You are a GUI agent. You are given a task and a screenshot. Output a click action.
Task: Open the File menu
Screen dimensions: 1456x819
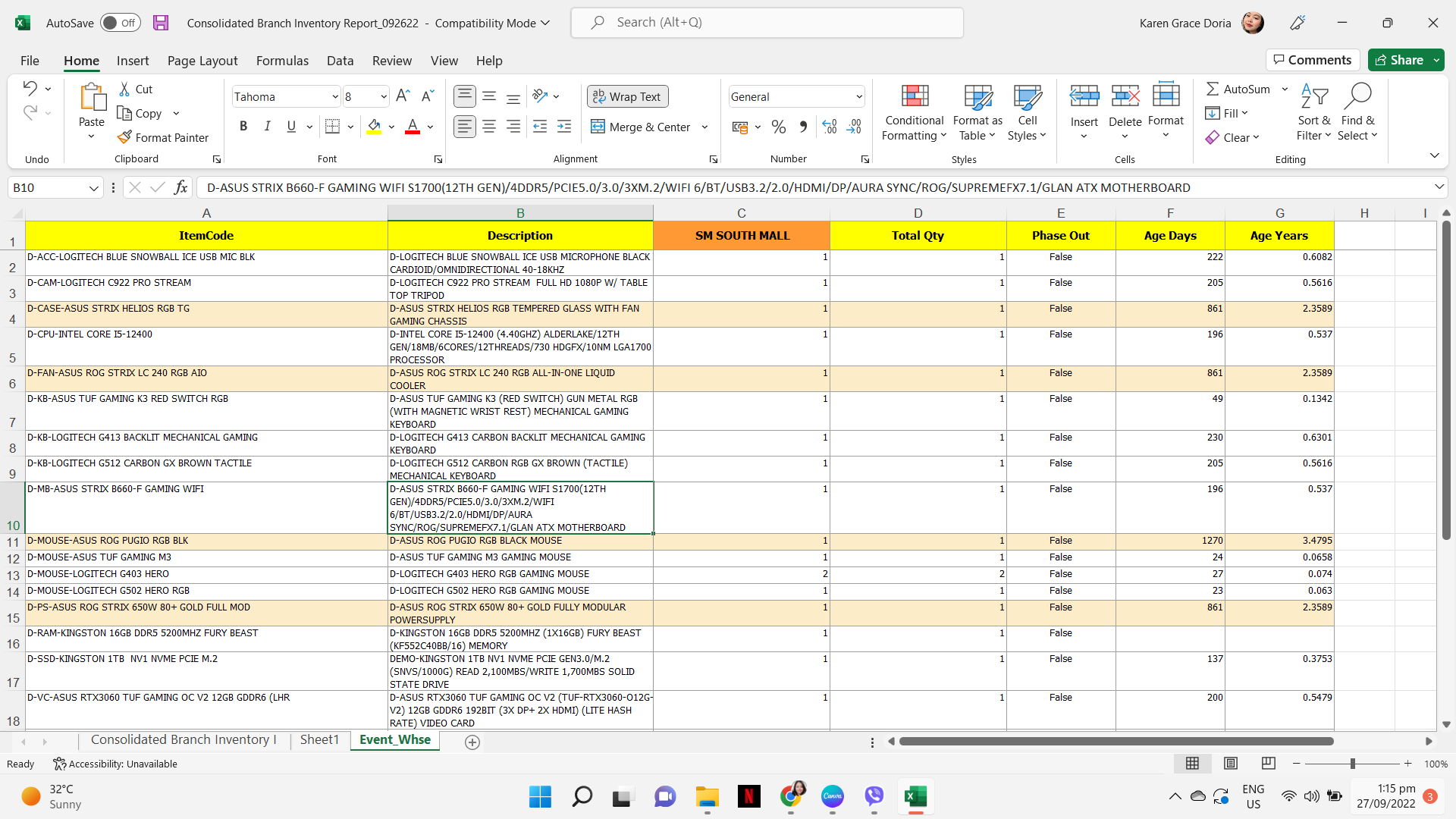[x=30, y=61]
